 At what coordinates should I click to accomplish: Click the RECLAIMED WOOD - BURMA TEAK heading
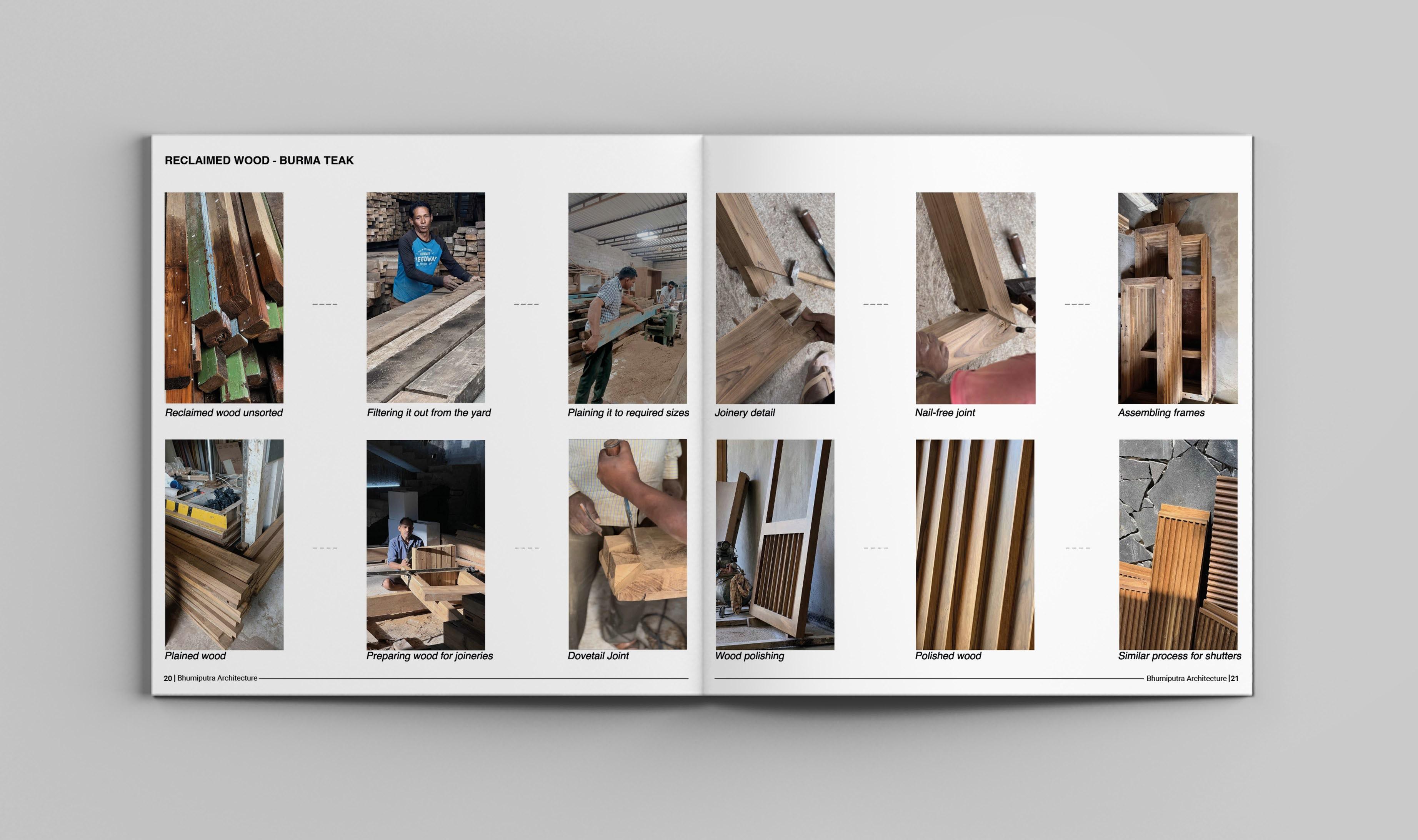259,161
